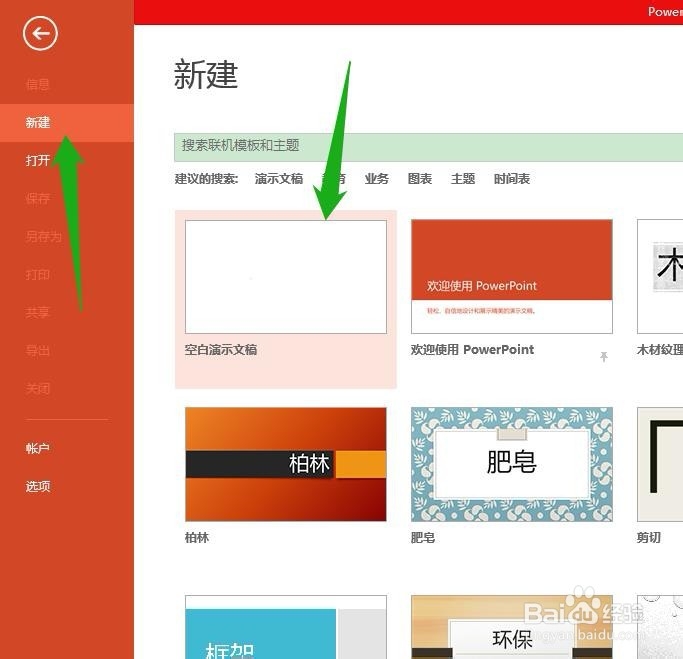Search suggested term 时间表
This screenshot has width=683, height=659.
(x=512, y=179)
